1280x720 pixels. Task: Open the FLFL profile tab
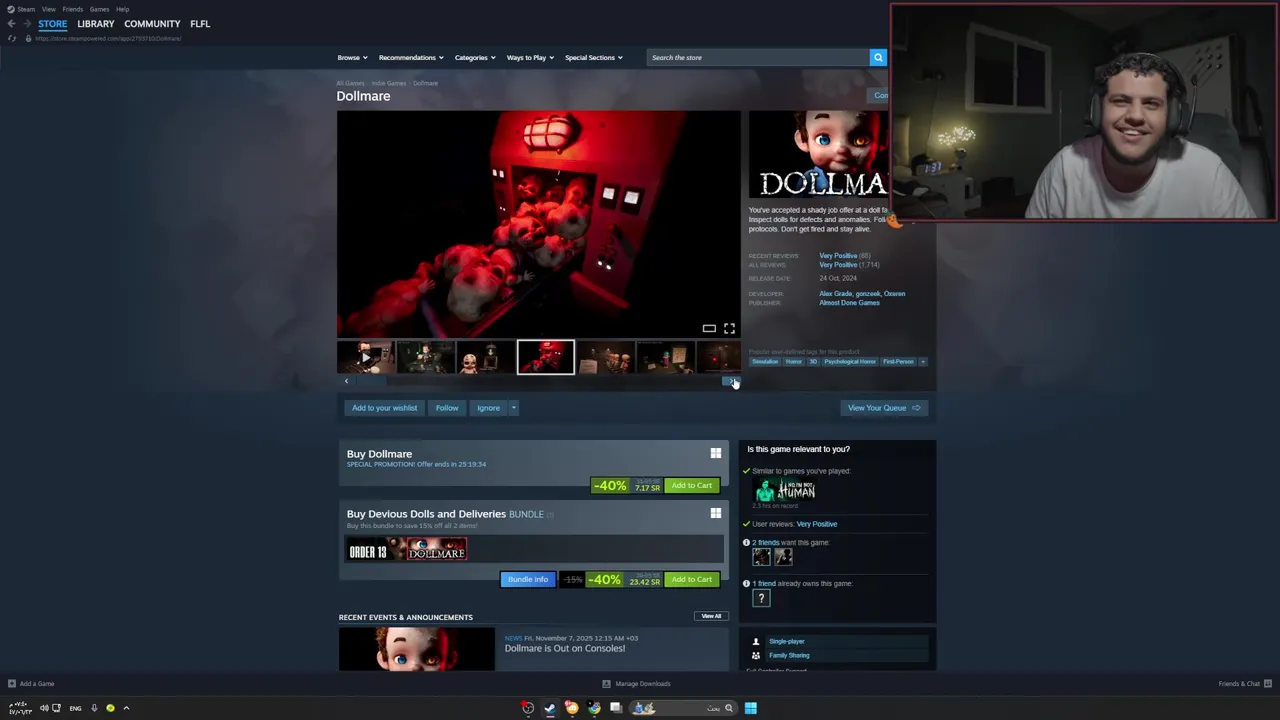200,24
